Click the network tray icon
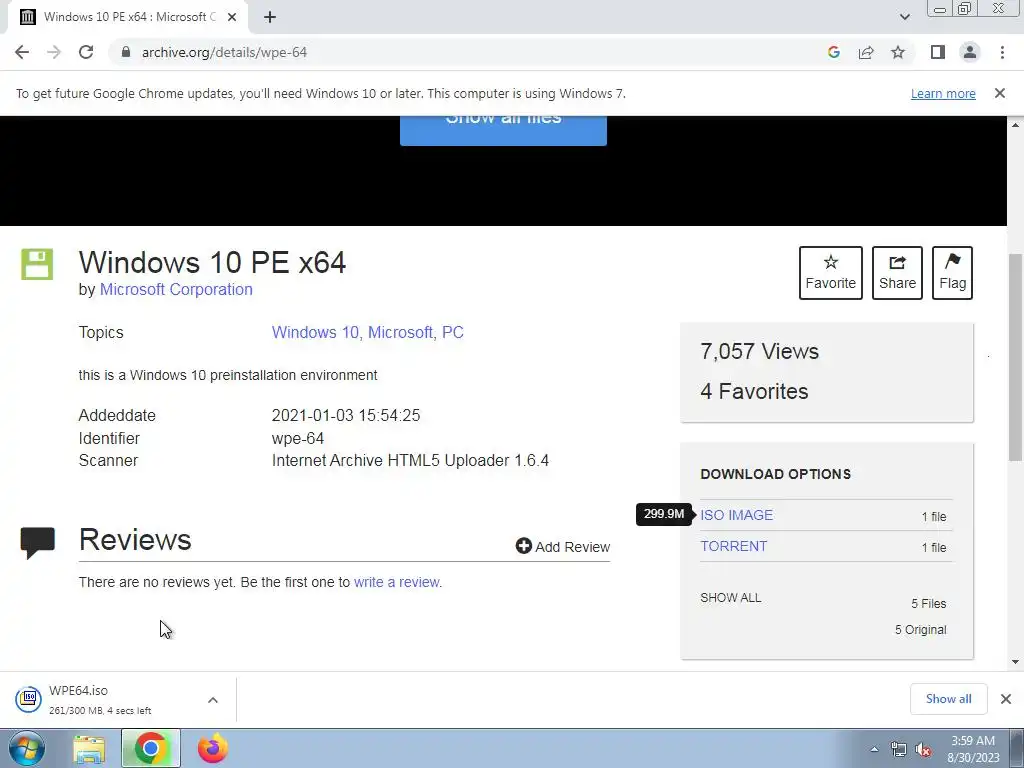Viewport: 1024px width, 768px height. coord(899,749)
